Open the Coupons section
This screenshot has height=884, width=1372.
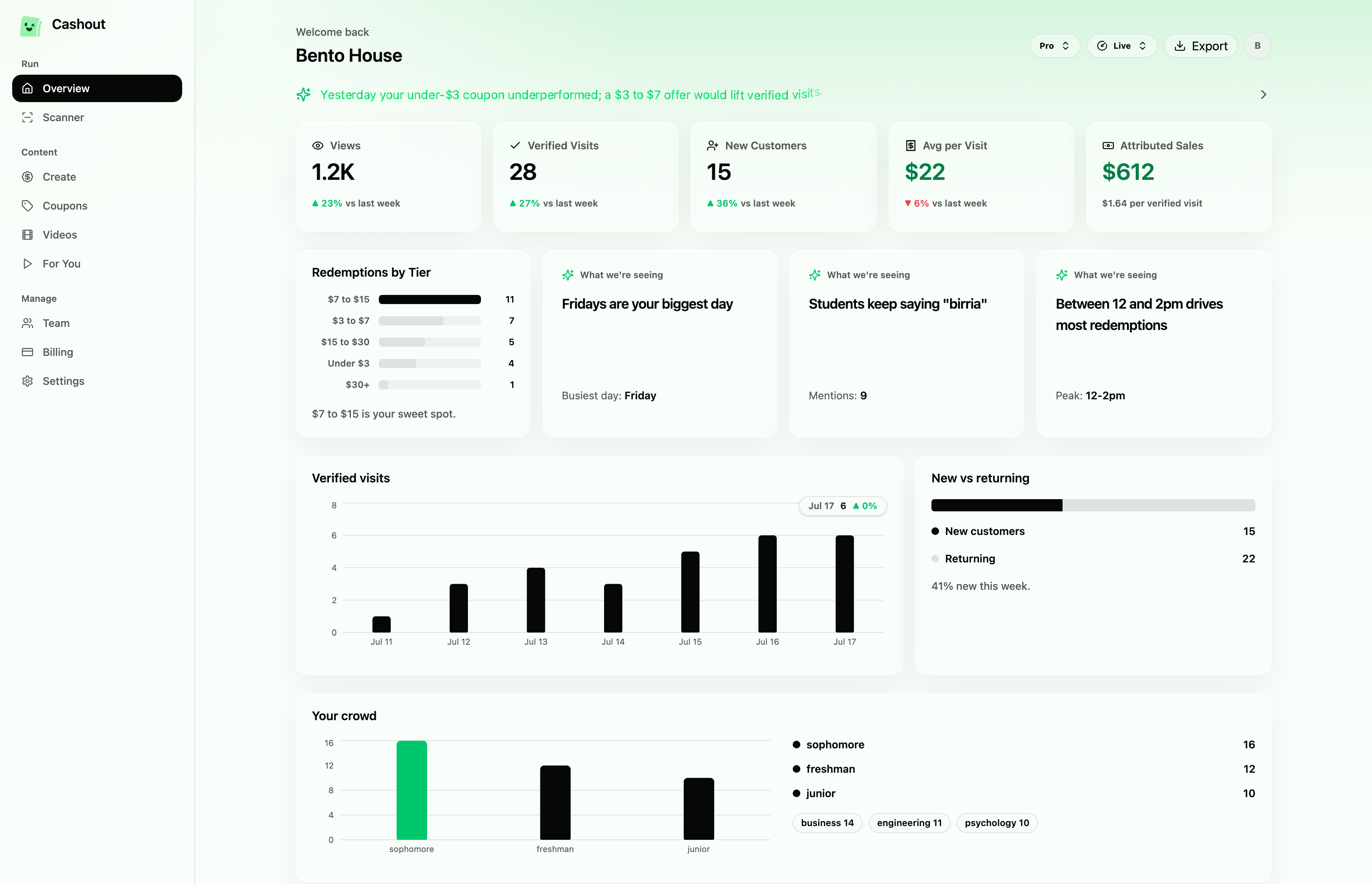[97, 205]
